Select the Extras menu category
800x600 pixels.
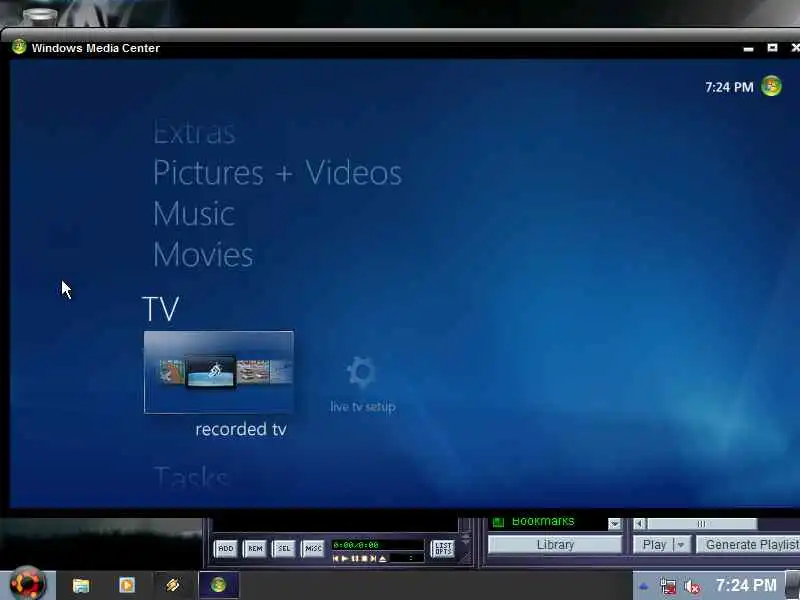tap(194, 133)
